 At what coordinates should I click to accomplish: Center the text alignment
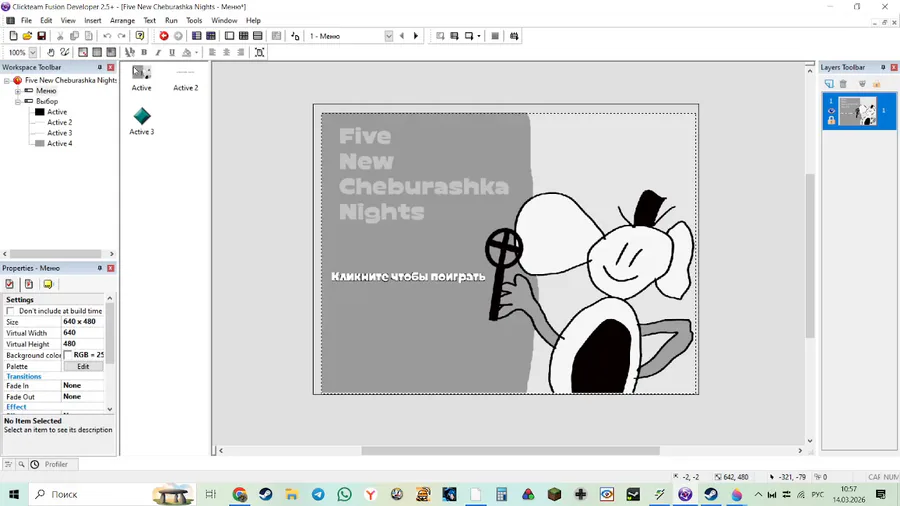[x=227, y=52]
